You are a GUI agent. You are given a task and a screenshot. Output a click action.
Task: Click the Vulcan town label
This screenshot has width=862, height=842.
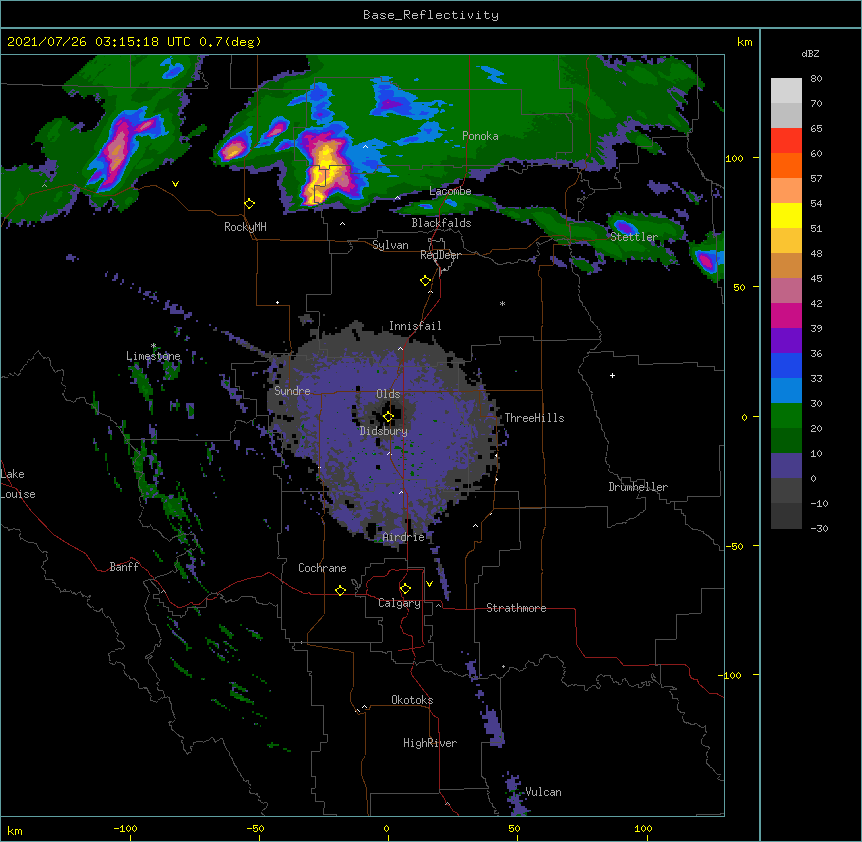click(x=543, y=792)
